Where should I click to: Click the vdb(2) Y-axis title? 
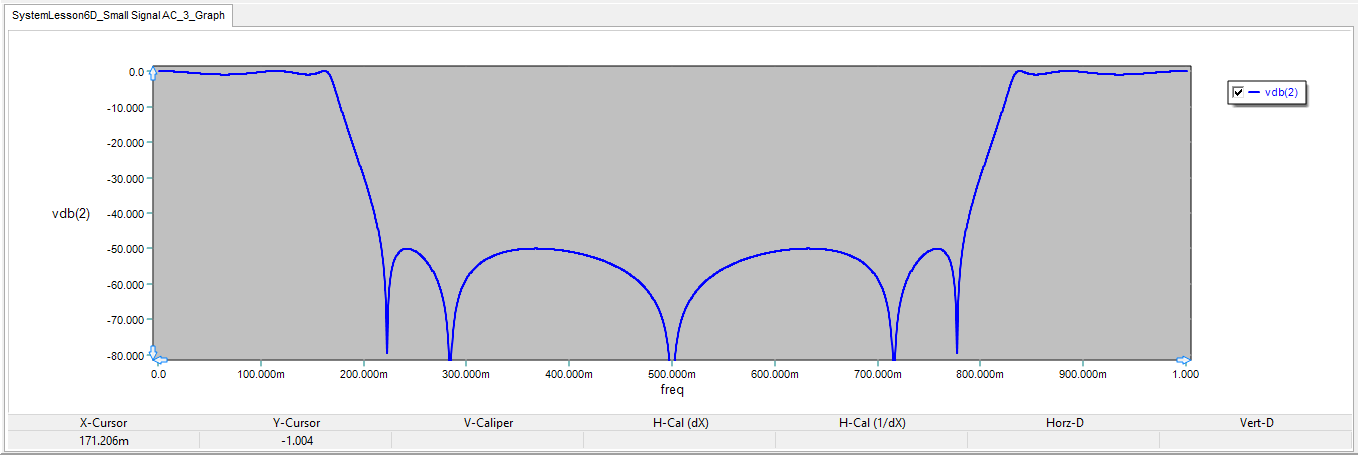click(70, 212)
